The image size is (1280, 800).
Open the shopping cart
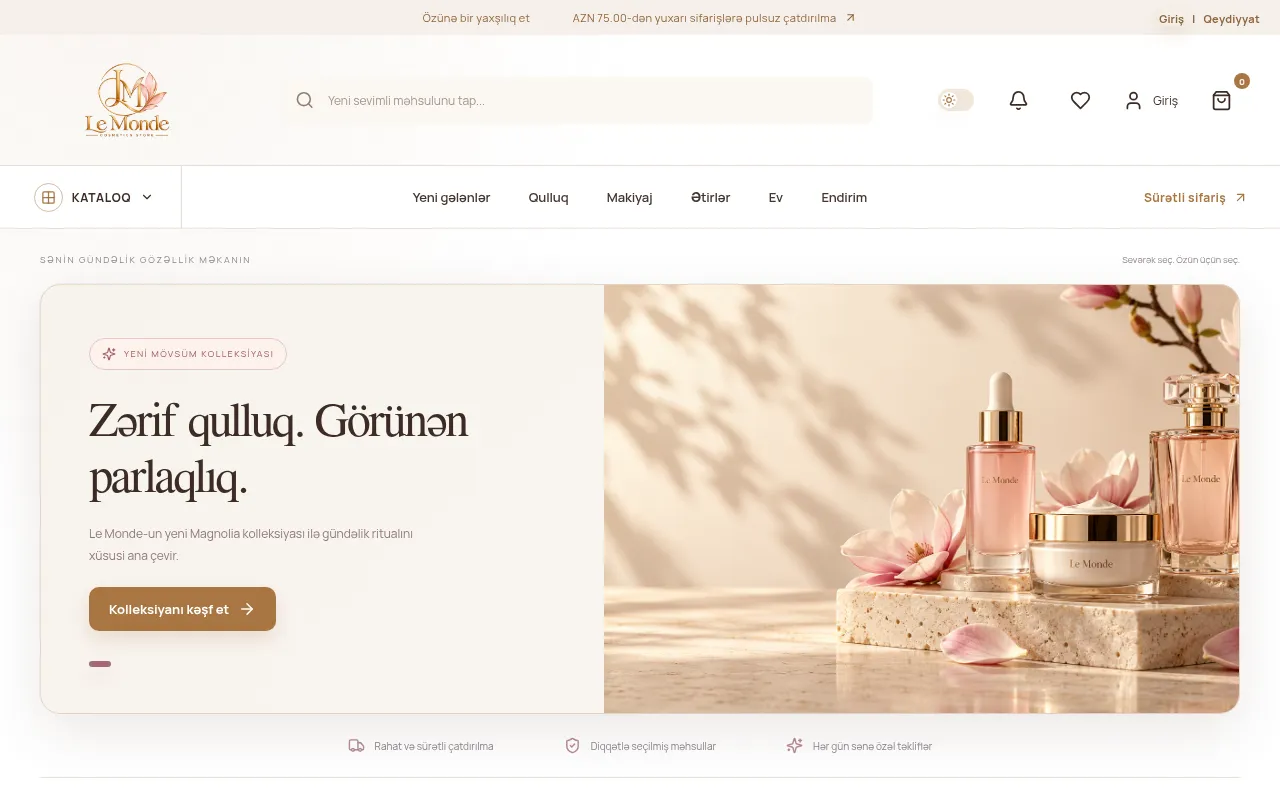tap(1221, 100)
